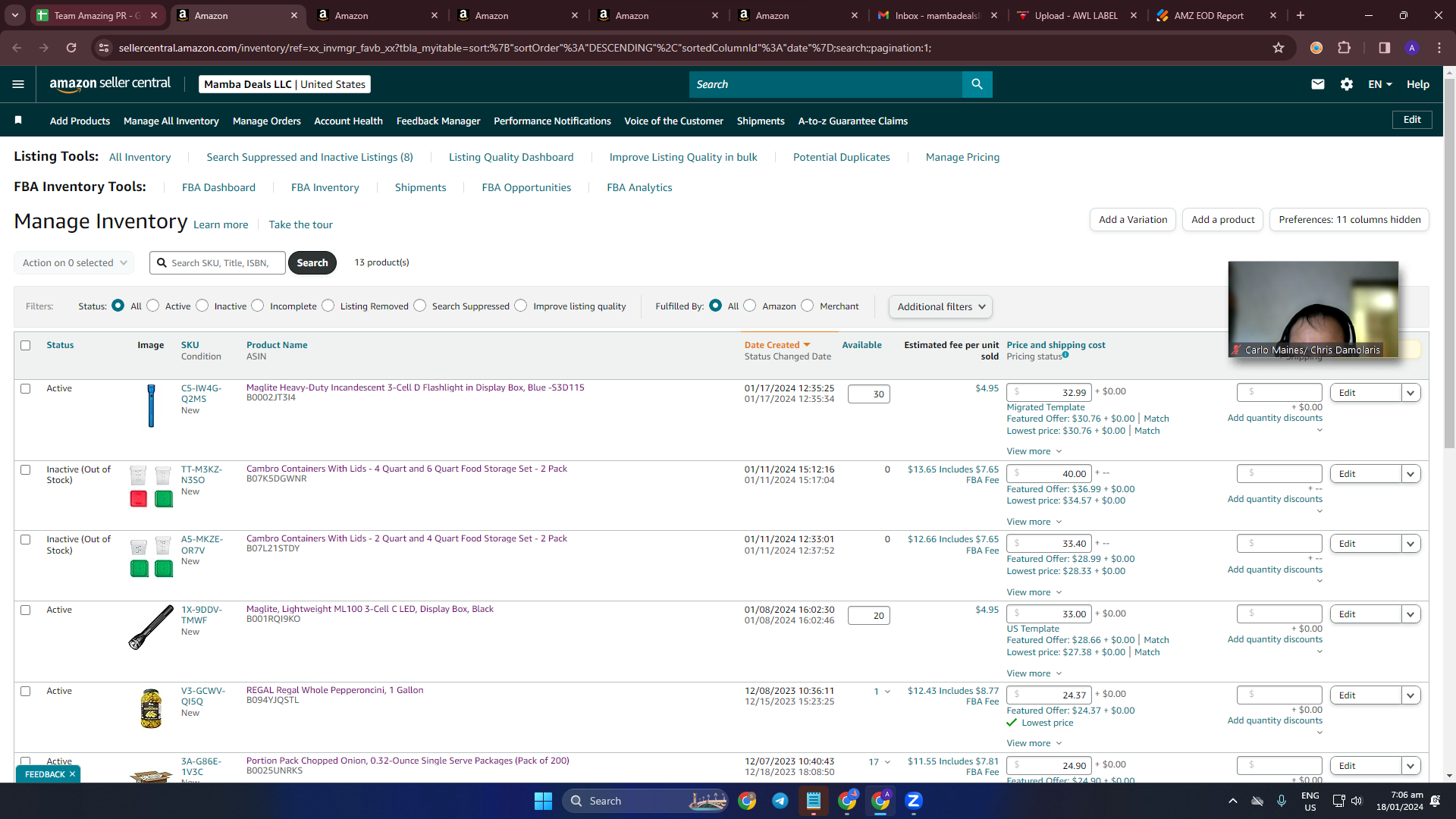Select the Maglite ML100 row checkbox
The image size is (1456, 819).
(25, 610)
